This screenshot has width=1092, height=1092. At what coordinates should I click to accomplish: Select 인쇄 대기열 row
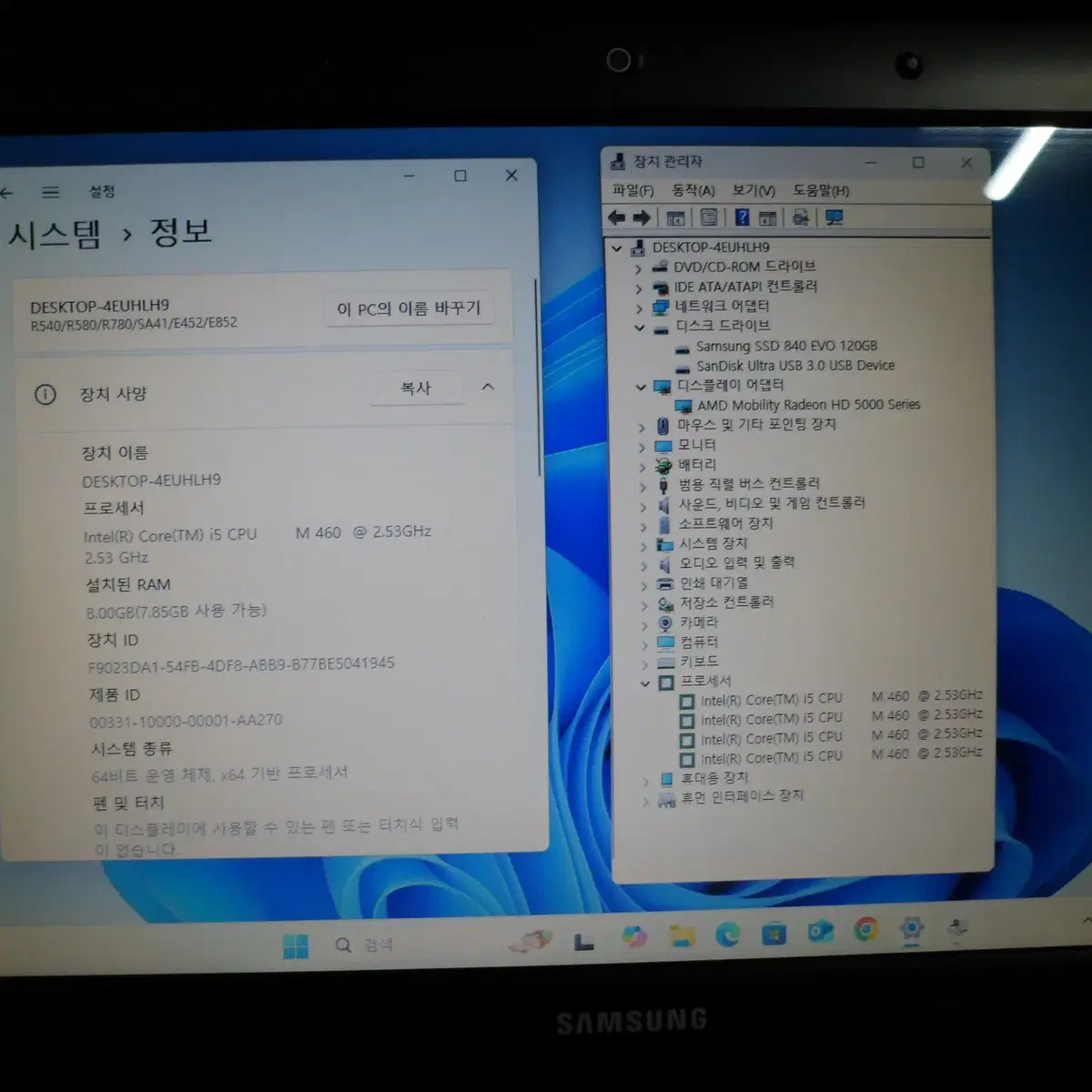[x=713, y=583]
